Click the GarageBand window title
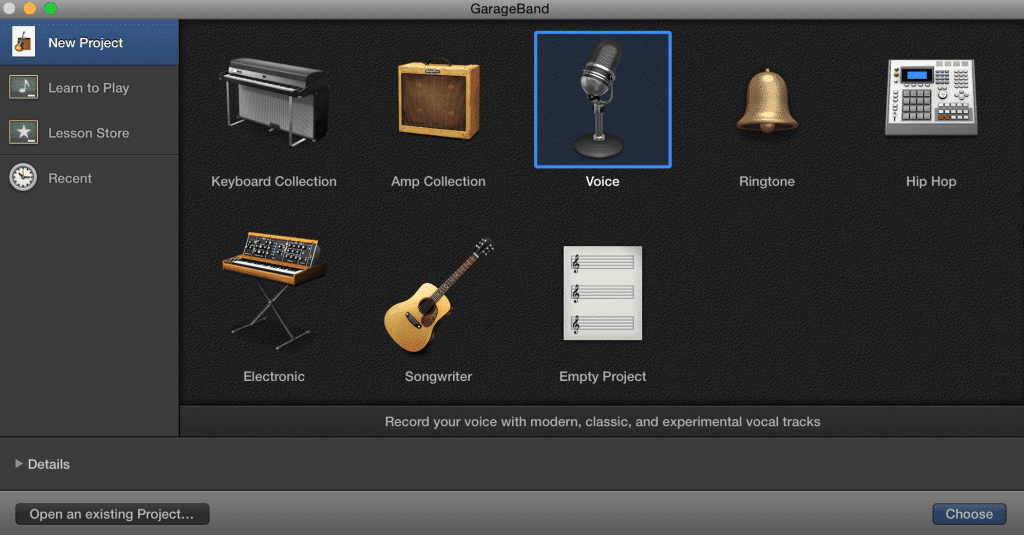This screenshot has width=1024, height=535. click(509, 9)
